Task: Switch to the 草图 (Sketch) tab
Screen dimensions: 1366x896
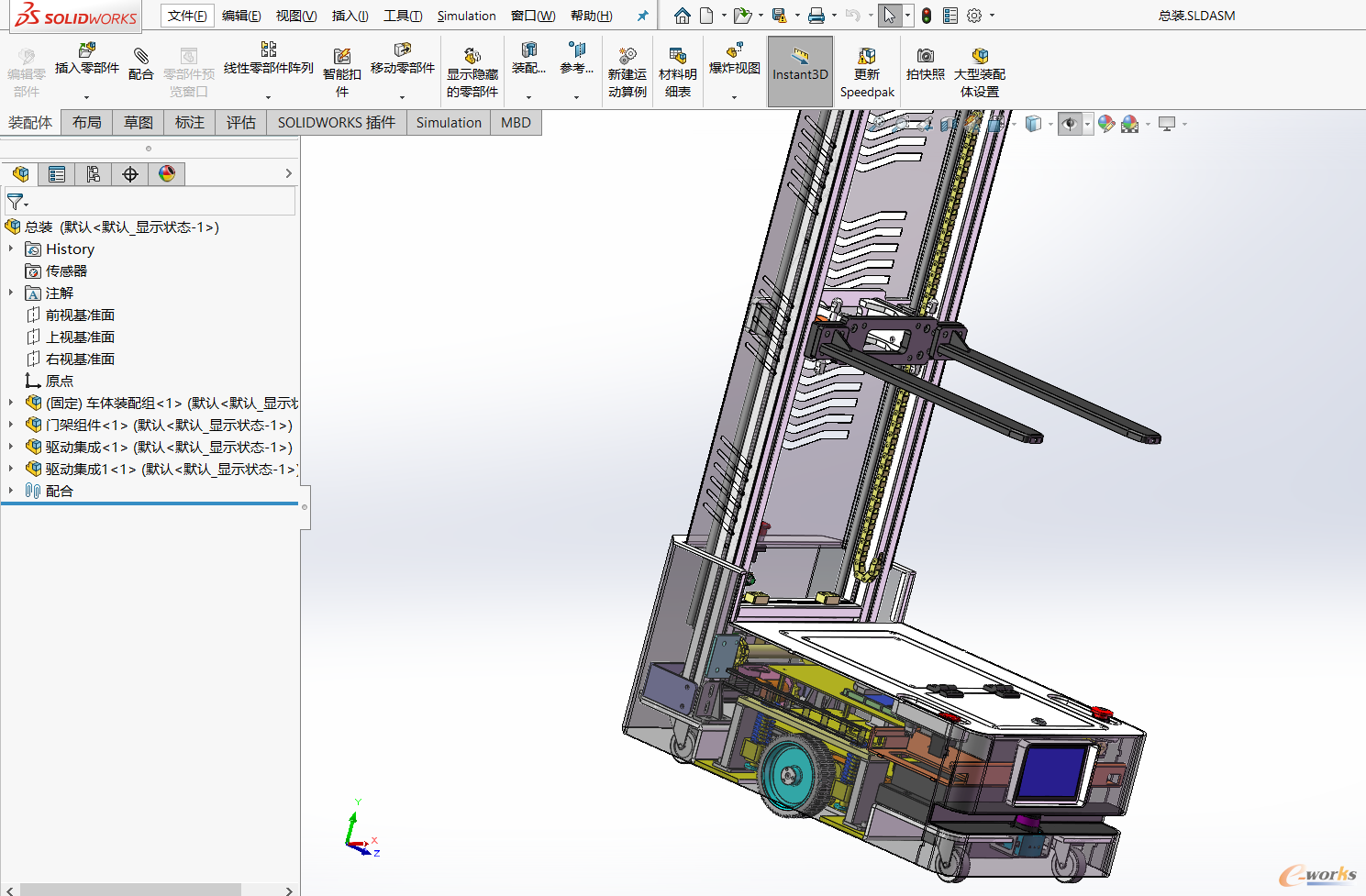Action: tap(139, 123)
